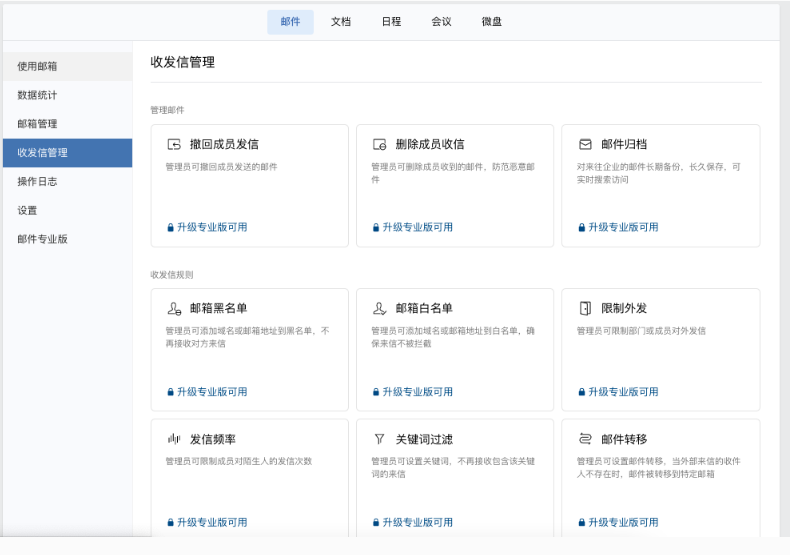The width and height of the screenshot is (790, 555).
Task: Click the 邮箱黑名单 person icon
Action: [174, 308]
